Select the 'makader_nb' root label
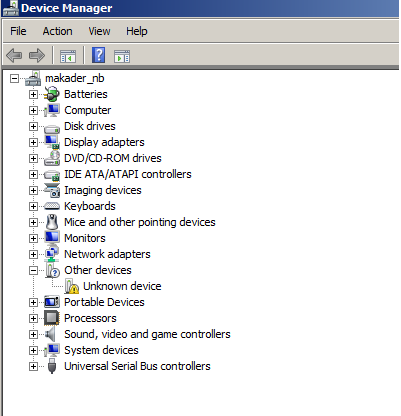The width and height of the screenshot is (401, 416). (75, 78)
